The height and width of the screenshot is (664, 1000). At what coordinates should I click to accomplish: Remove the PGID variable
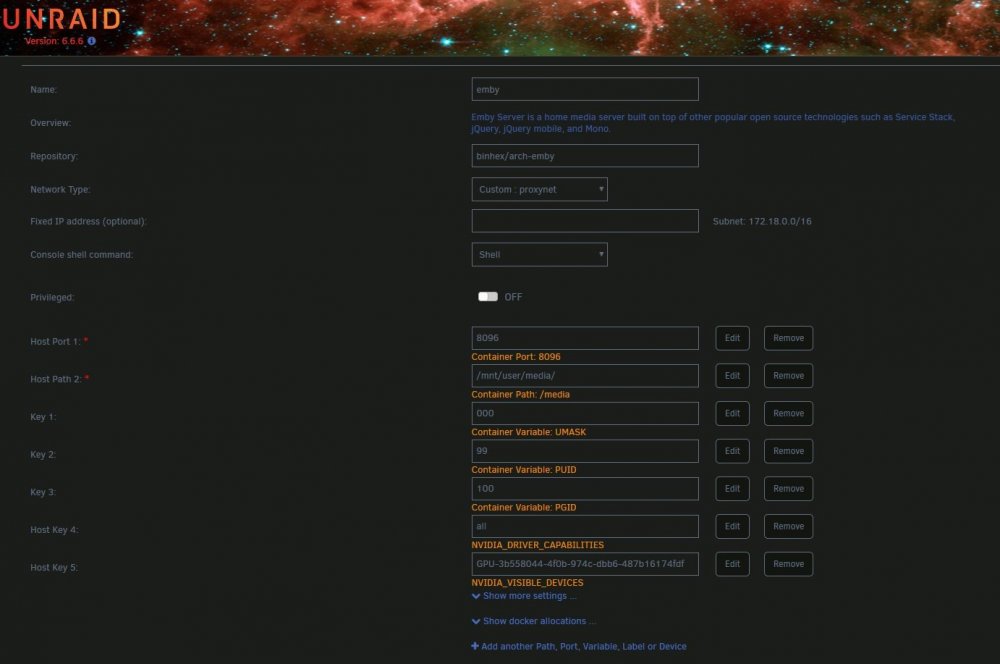(x=788, y=489)
